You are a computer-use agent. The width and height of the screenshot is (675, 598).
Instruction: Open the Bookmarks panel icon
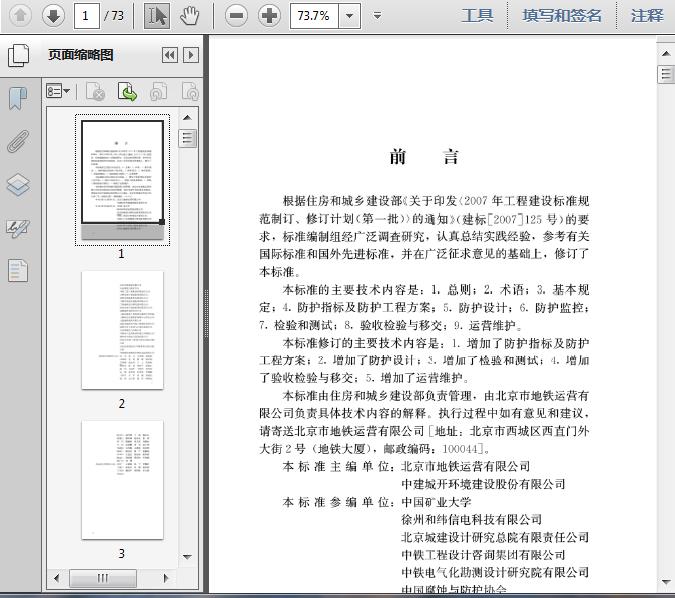tap(18, 98)
